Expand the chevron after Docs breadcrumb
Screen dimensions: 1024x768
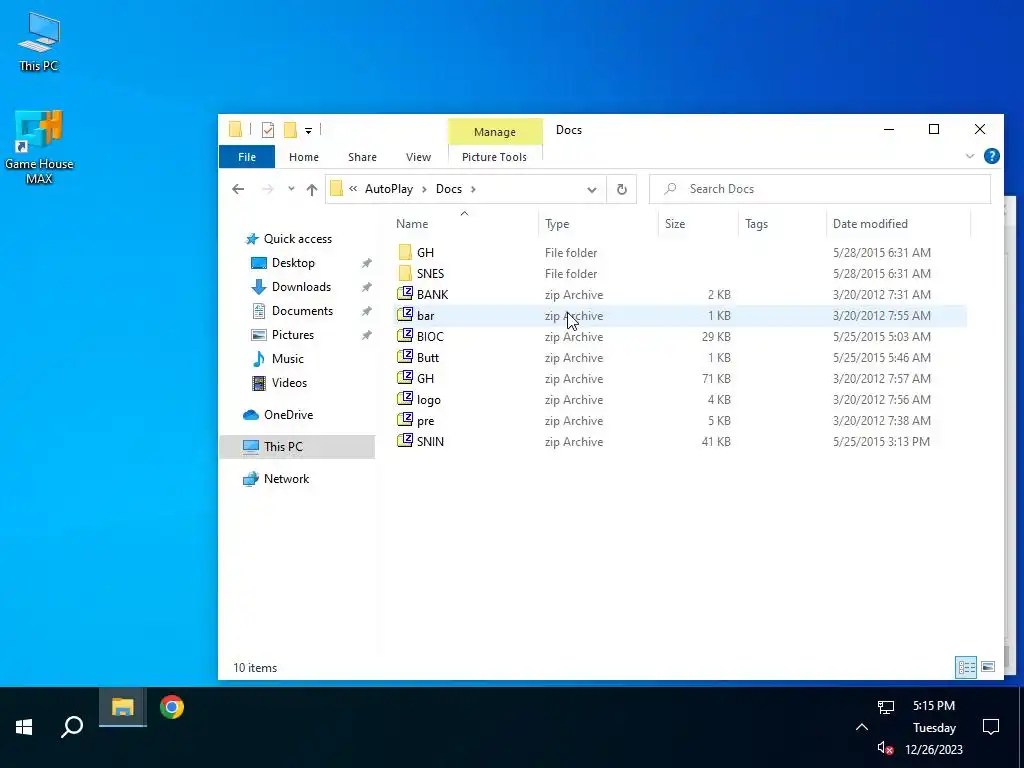(473, 189)
